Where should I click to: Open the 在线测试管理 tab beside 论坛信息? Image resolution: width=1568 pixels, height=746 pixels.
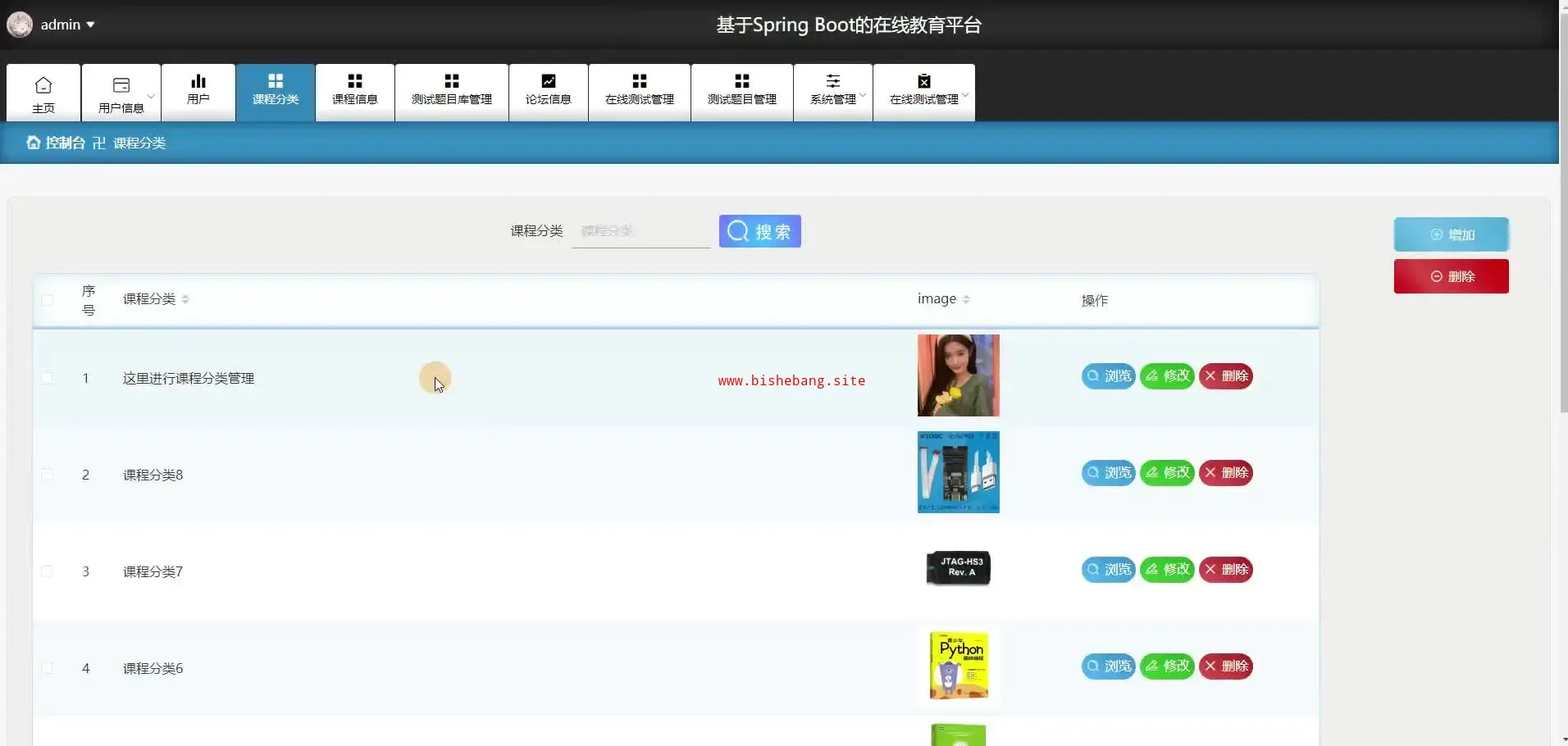(x=639, y=92)
